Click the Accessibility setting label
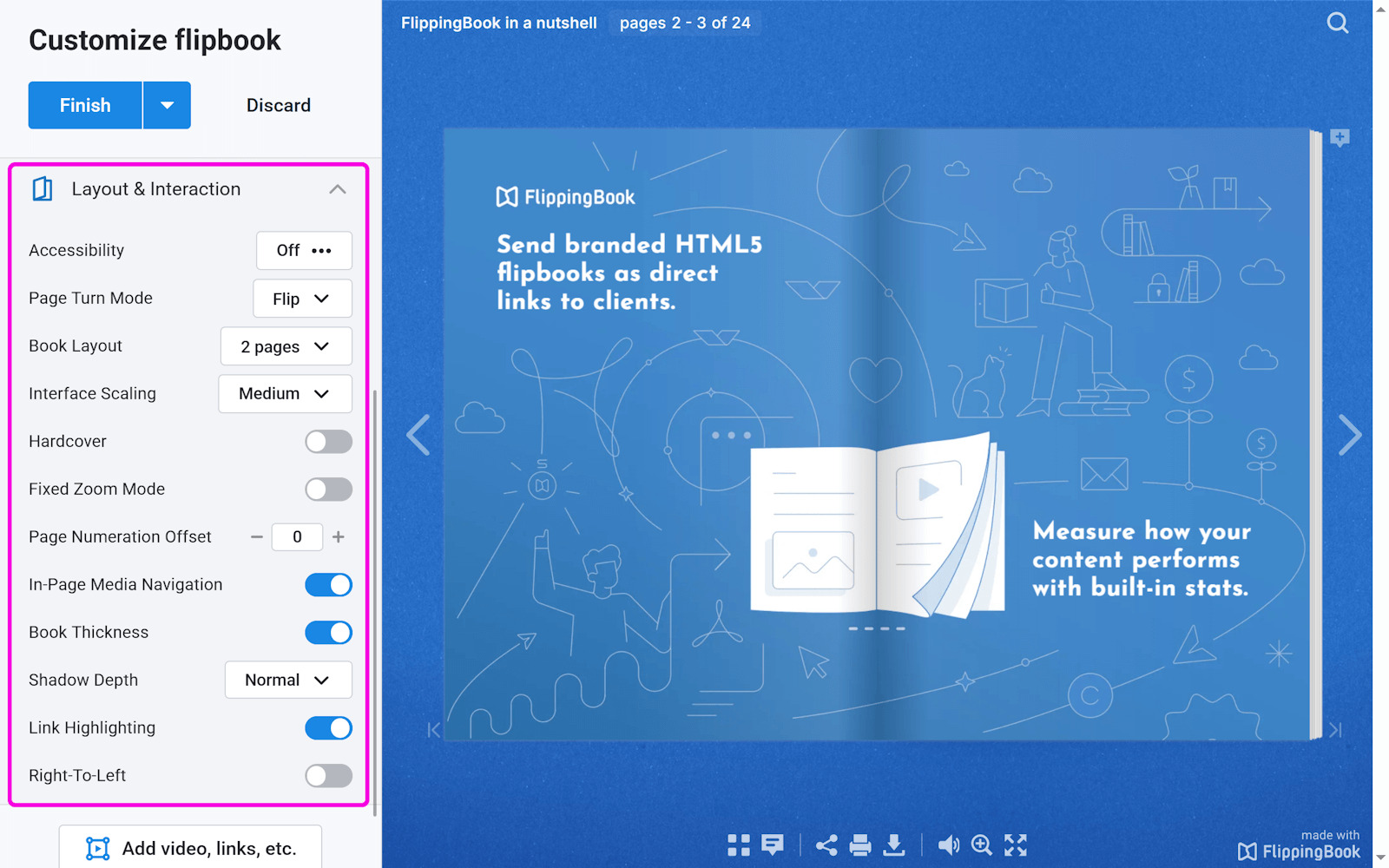The image size is (1389, 868). [x=76, y=251]
